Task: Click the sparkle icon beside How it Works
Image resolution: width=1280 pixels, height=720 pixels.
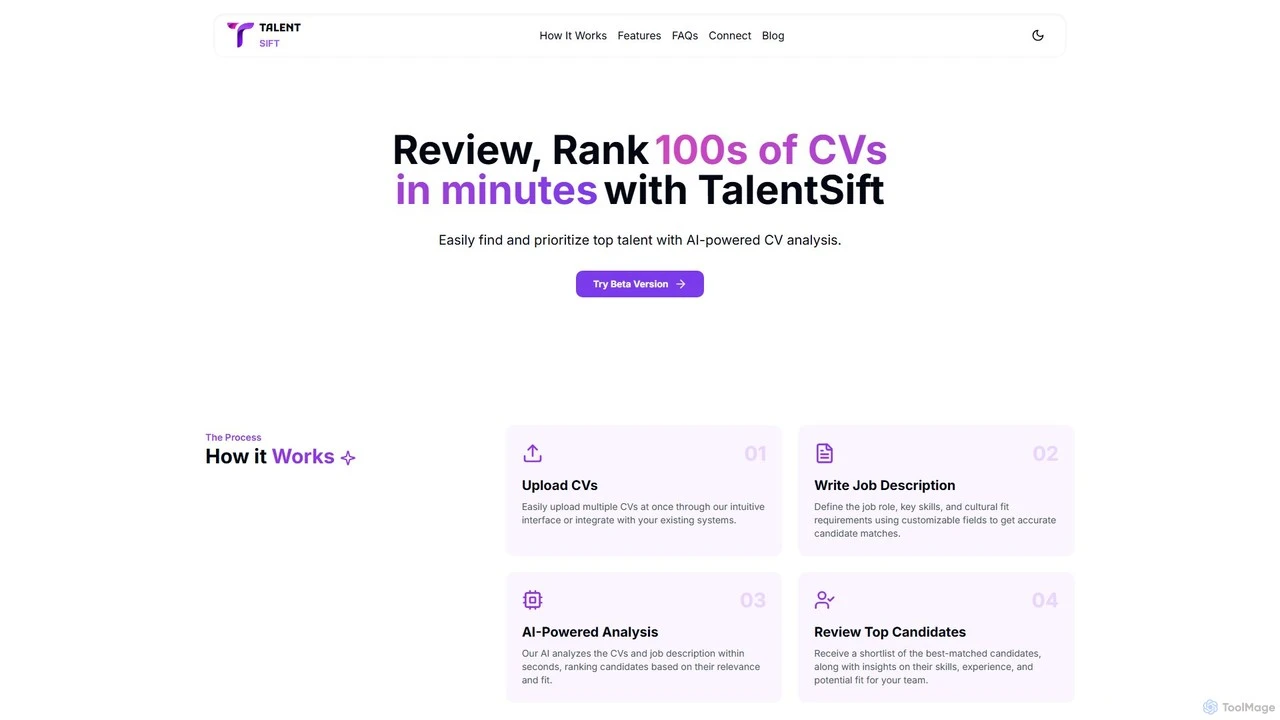Action: (x=348, y=457)
